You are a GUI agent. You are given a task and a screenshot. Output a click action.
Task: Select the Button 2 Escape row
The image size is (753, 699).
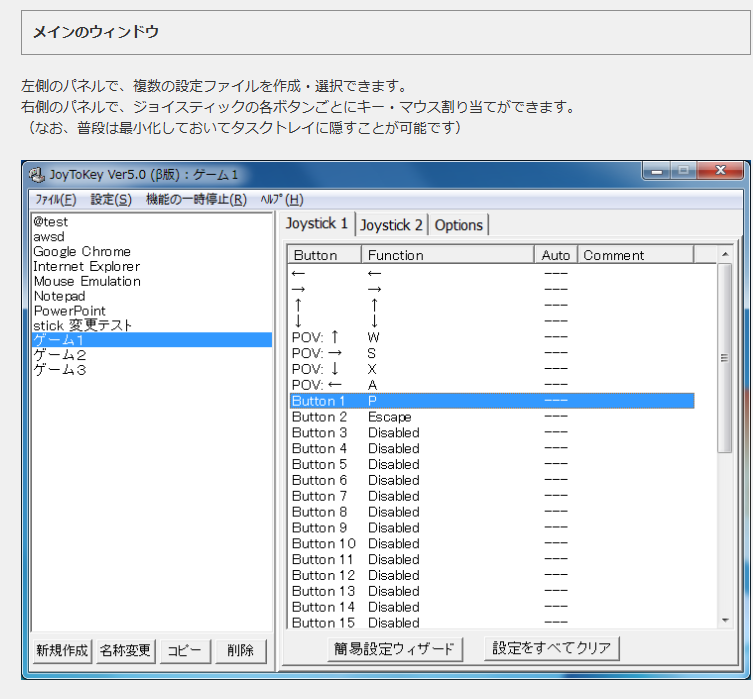(450, 417)
